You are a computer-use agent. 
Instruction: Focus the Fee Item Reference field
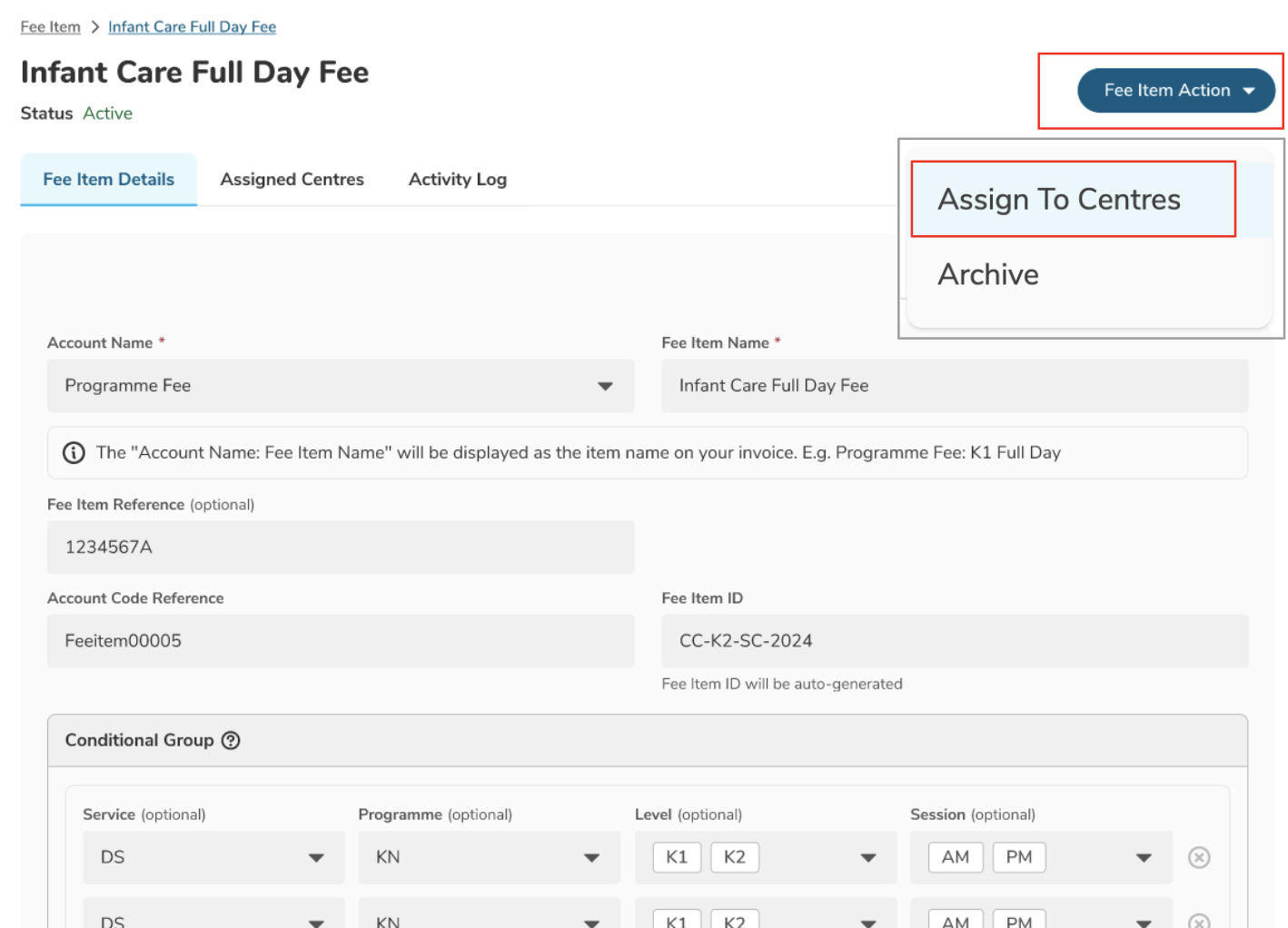point(340,547)
